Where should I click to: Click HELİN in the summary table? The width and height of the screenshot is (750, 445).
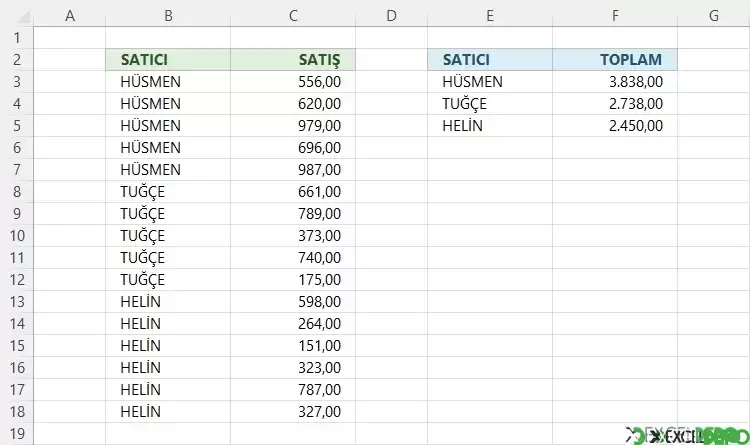click(490, 126)
